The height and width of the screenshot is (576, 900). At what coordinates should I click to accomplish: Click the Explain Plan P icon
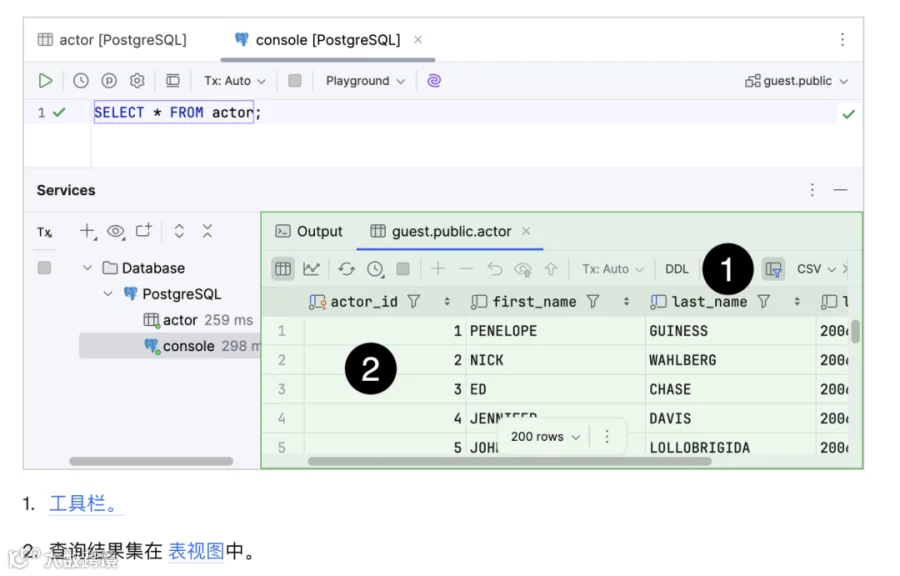[x=109, y=81]
